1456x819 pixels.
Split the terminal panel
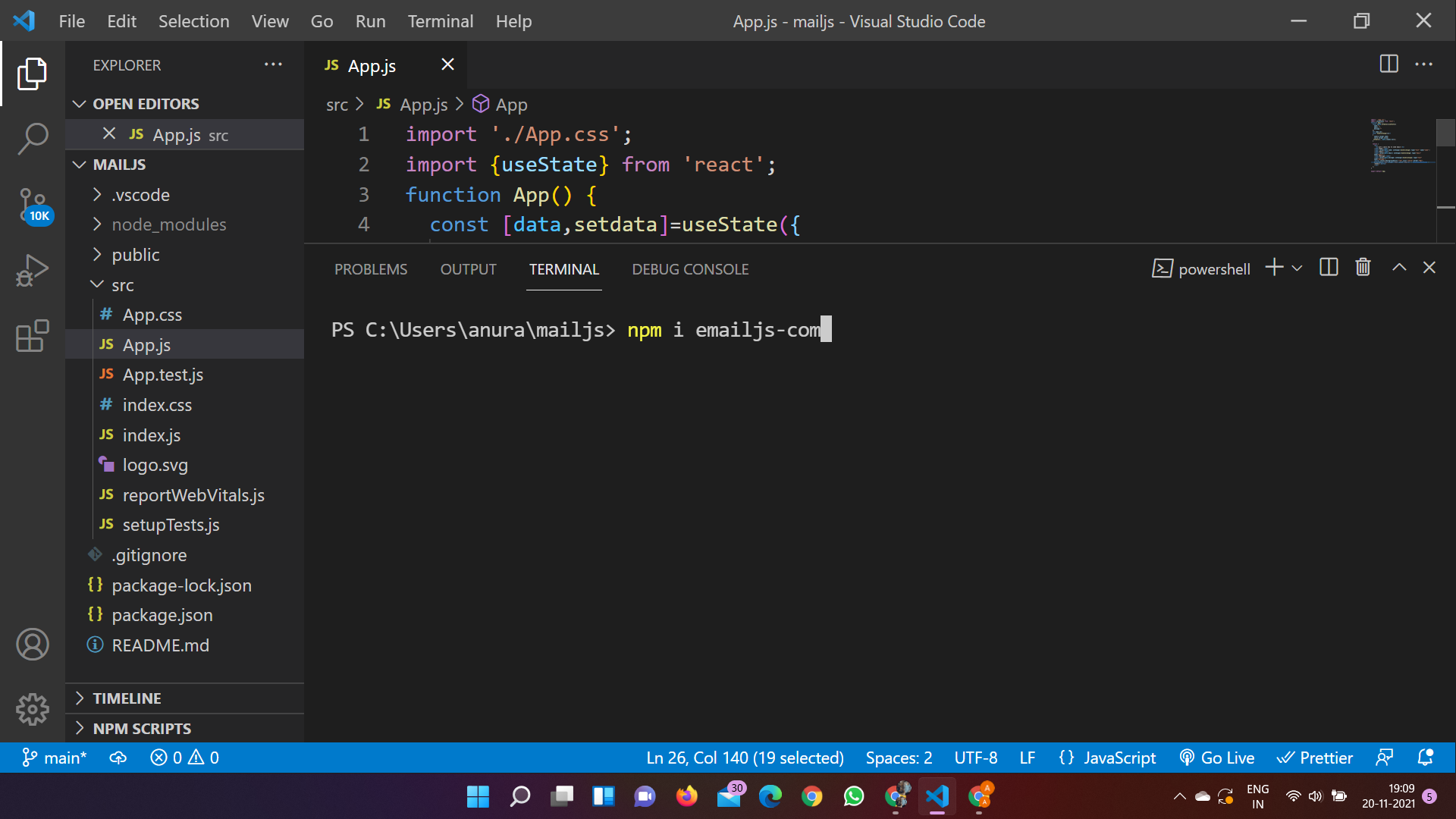1329,268
